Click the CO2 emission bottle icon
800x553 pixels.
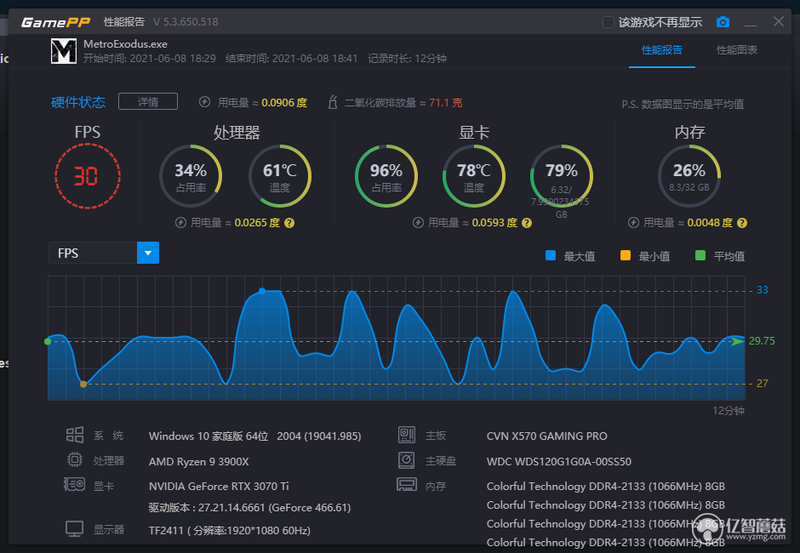point(333,102)
